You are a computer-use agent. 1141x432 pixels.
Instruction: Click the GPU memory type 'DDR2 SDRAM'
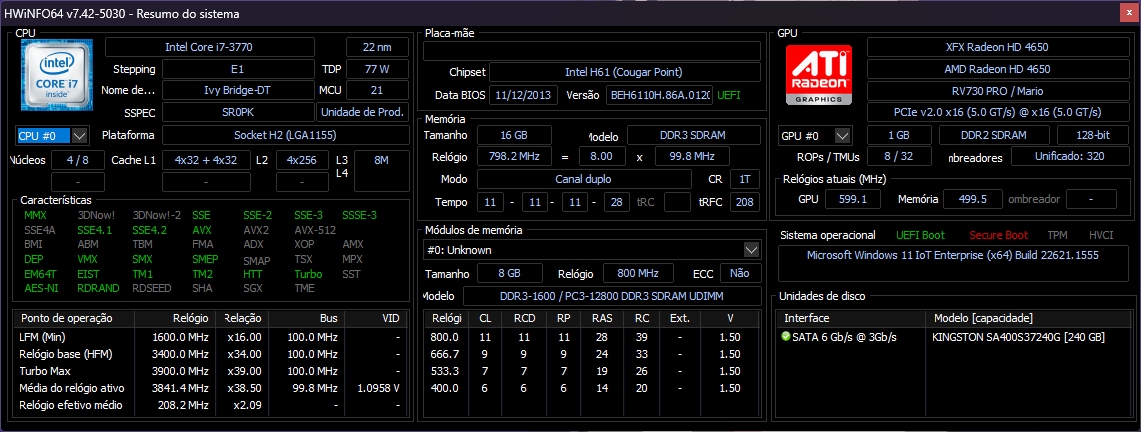click(x=994, y=135)
